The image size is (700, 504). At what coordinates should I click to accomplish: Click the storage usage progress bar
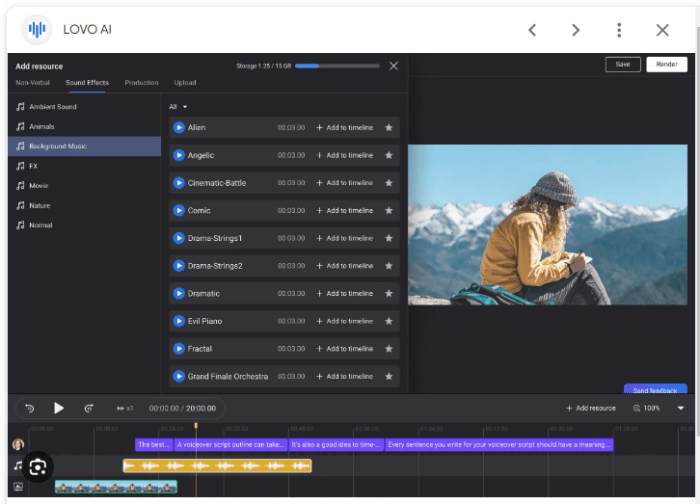336,66
